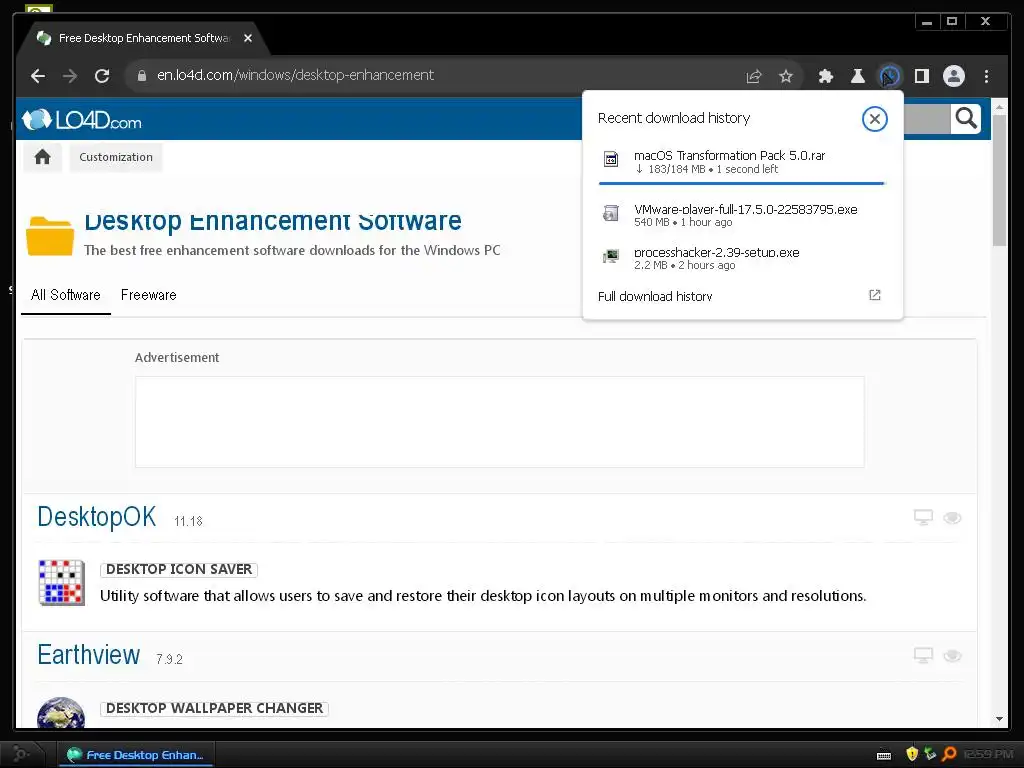Click the processhacker file icon
This screenshot has height=768, width=1024.
[611, 256]
